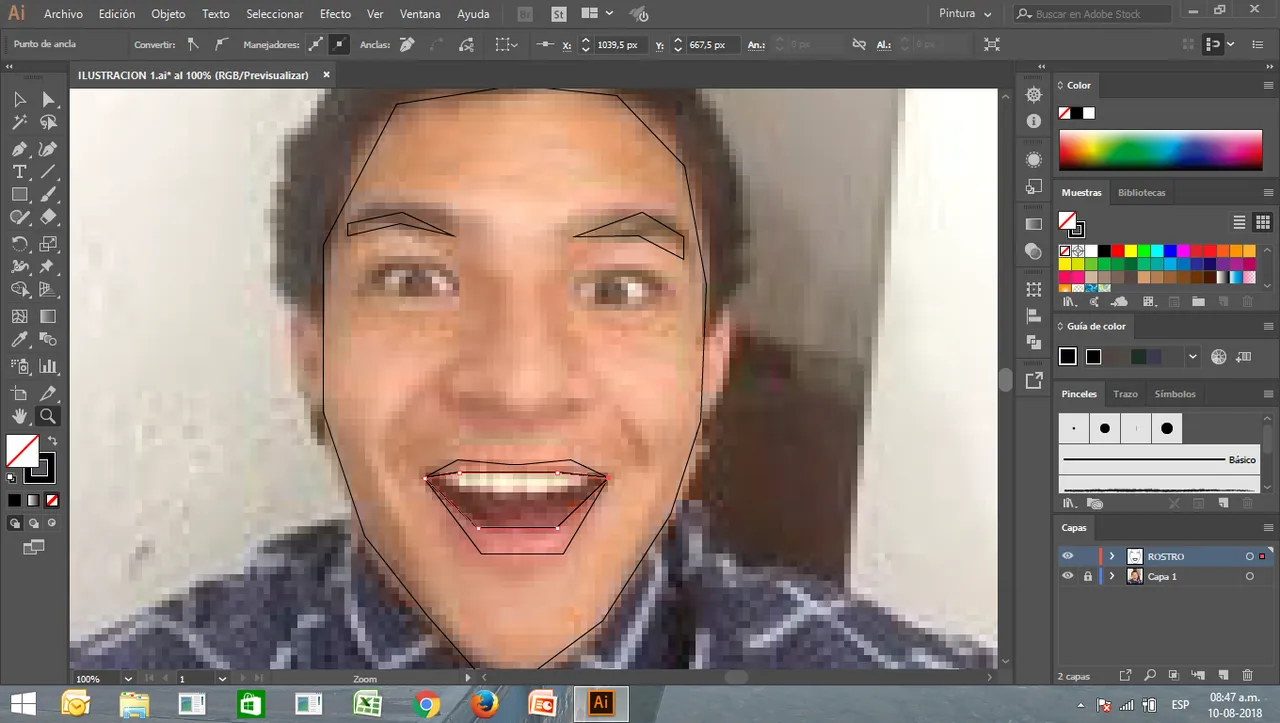
Task: Select the Type tool
Action: tap(19, 172)
